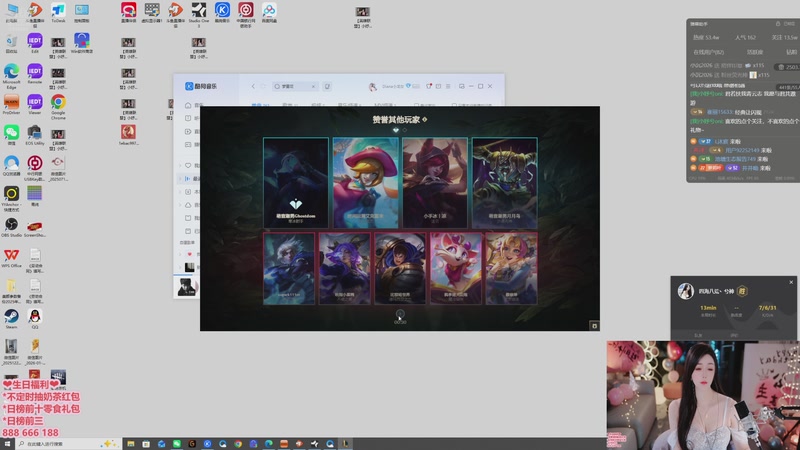Viewport: 800px width, 450px height.
Task: Expand the recently played row in Kugou sidebar
Action: pos(180,179)
